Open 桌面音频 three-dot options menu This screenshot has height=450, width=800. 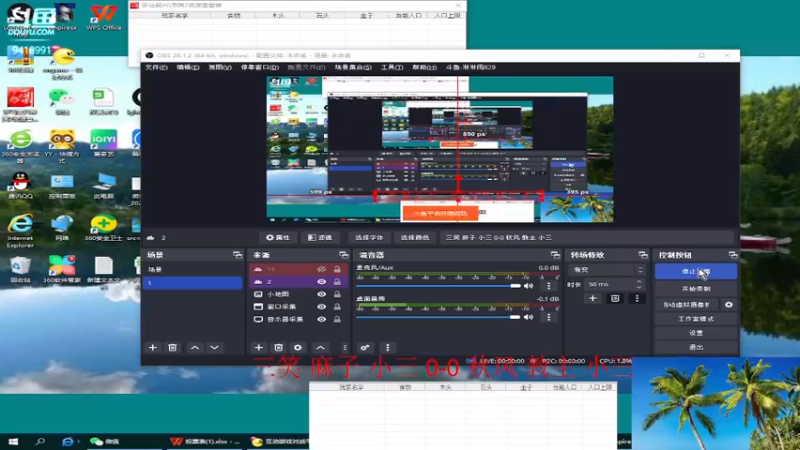(549, 317)
